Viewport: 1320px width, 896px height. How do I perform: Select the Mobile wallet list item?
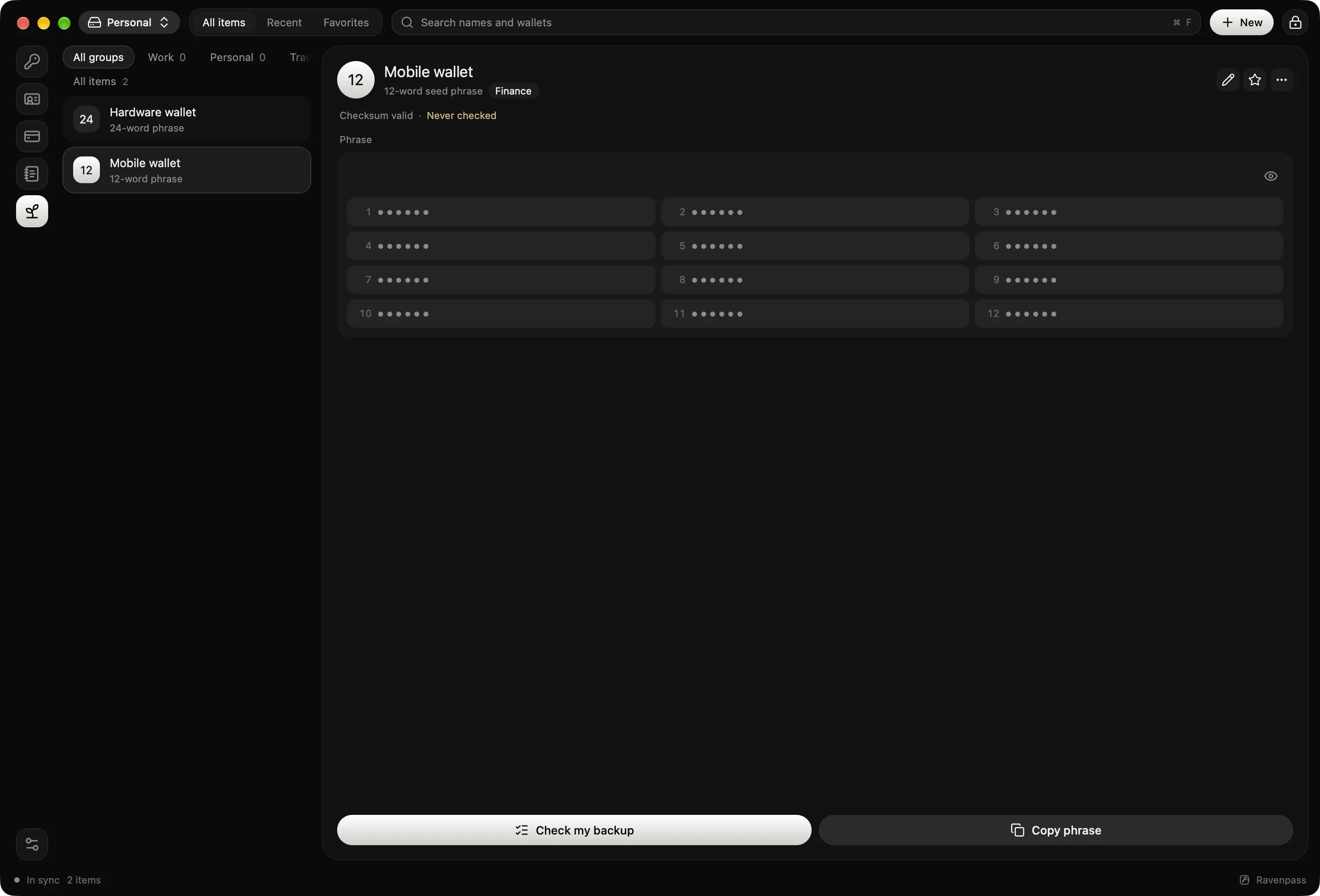click(x=186, y=170)
